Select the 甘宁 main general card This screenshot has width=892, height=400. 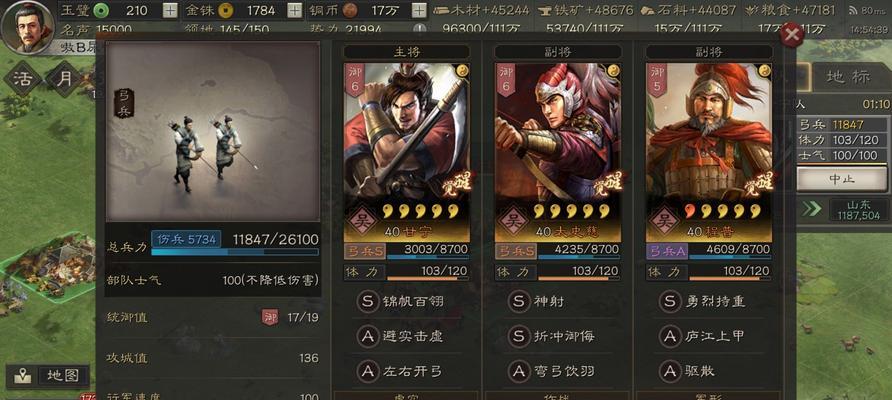pyautogui.click(x=407, y=152)
